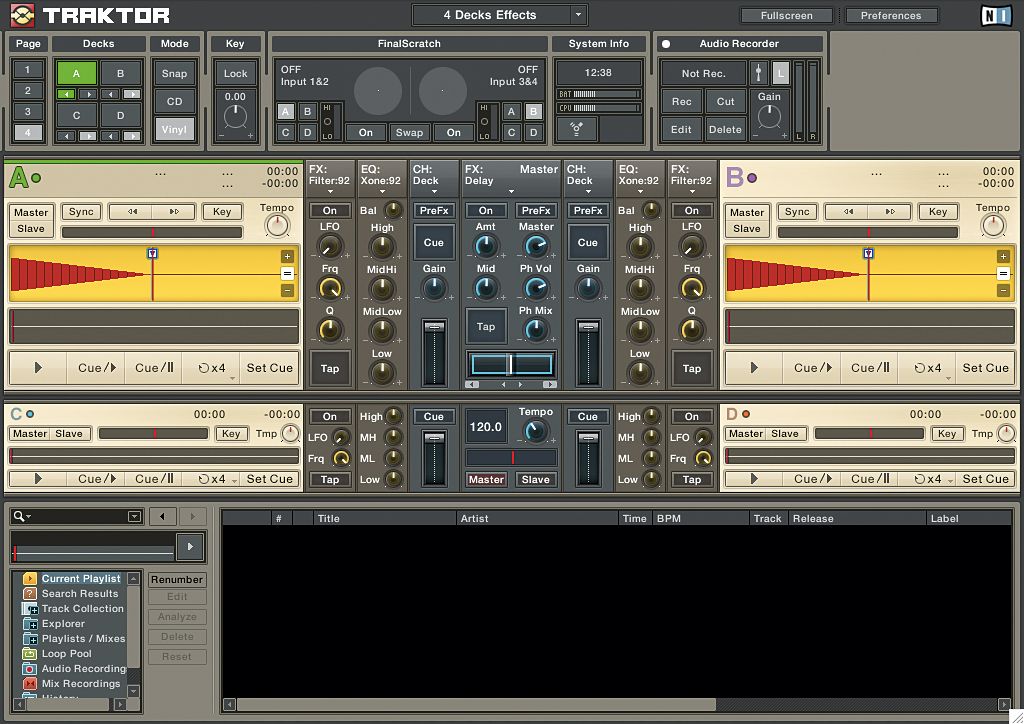Screen dimensions: 1024x724
Task: Toggle Snap mode
Action: [174, 73]
